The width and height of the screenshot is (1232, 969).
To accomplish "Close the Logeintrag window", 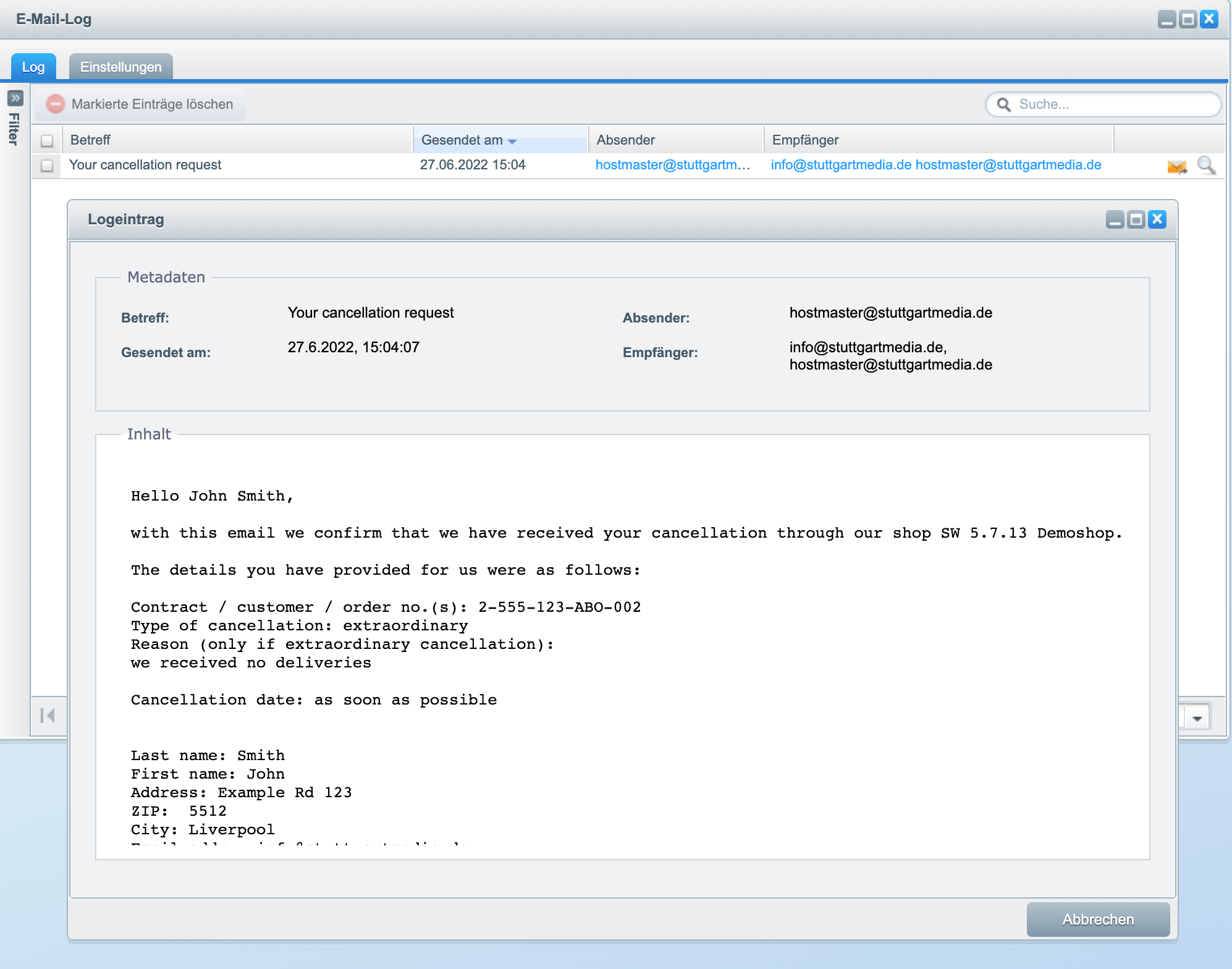I will [x=1157, y=219].
